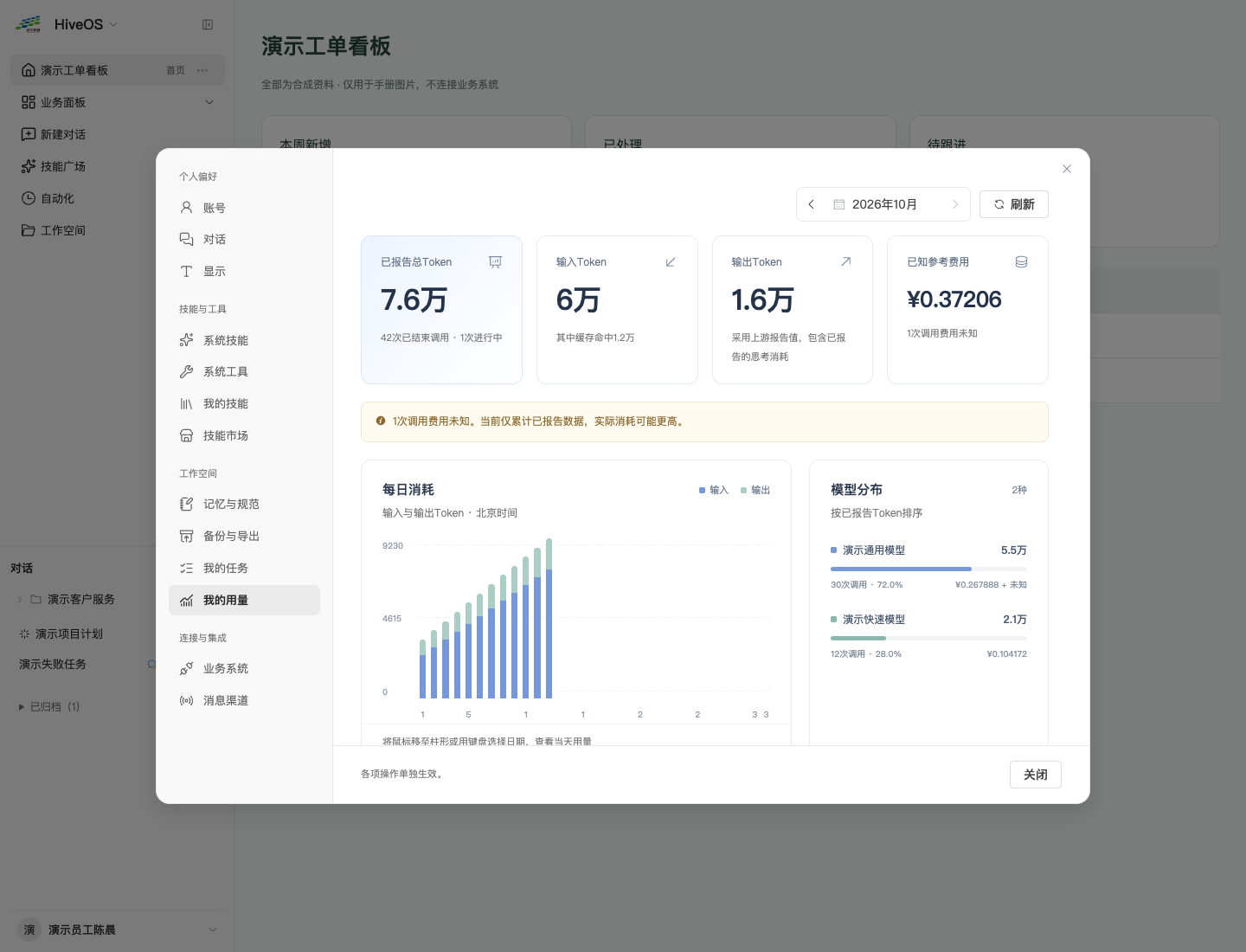This screenshot has width=1246, height=952.
Task: Expand the 业务面板 chevron
Action: [209, 103]
